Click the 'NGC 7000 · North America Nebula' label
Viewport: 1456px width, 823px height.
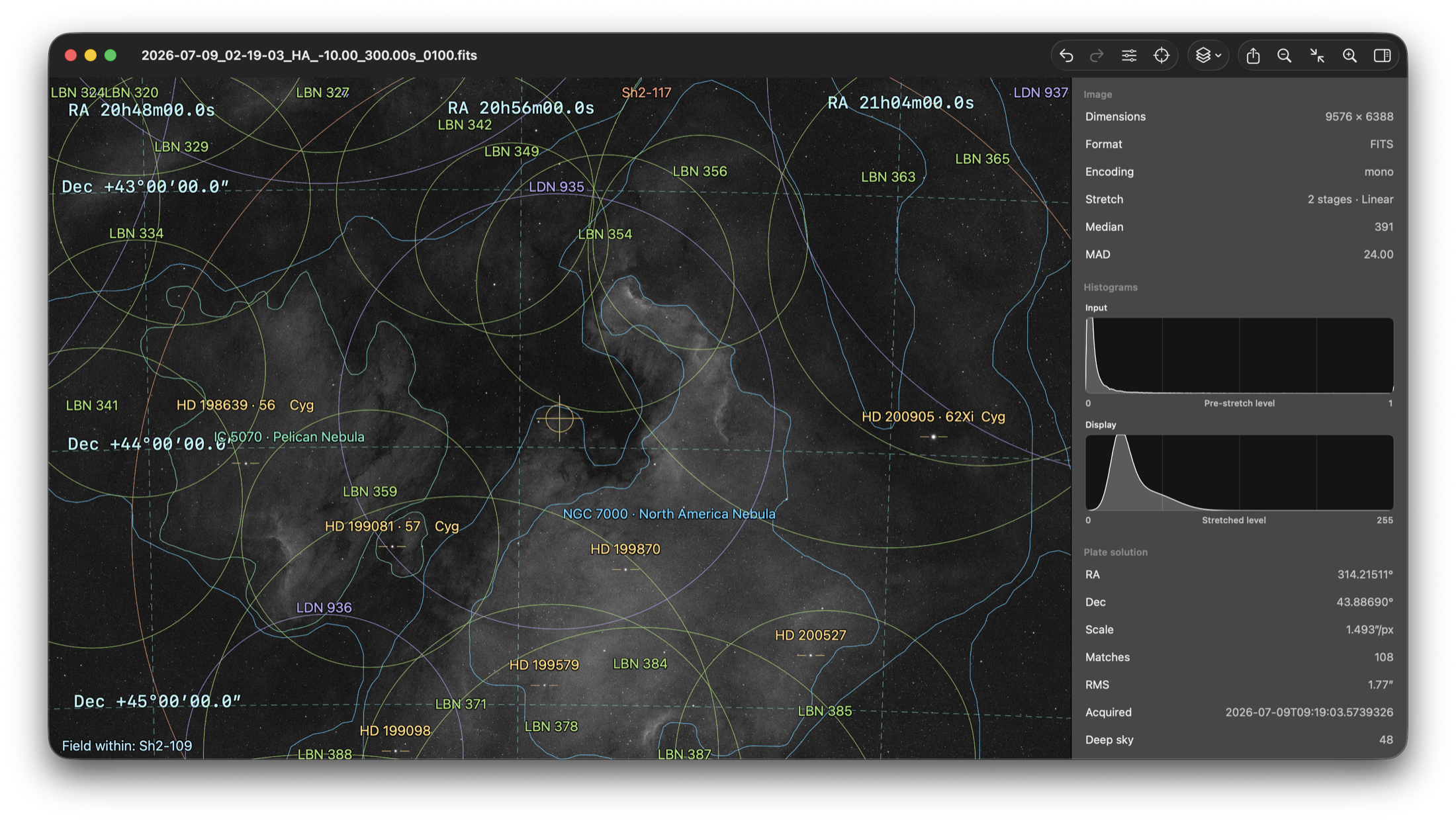(x=669, y=514)
